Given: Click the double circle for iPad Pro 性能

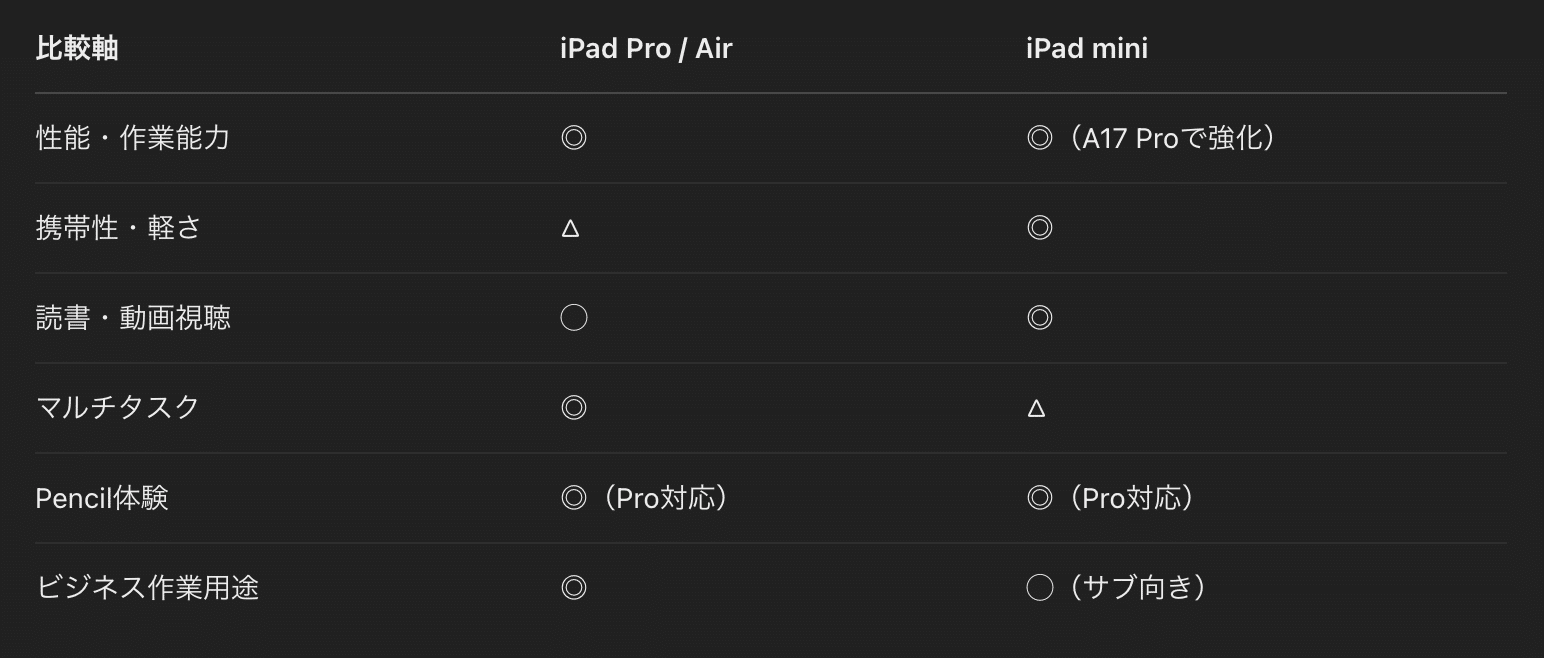Looking at the screenshot, I should coord(574,138).
